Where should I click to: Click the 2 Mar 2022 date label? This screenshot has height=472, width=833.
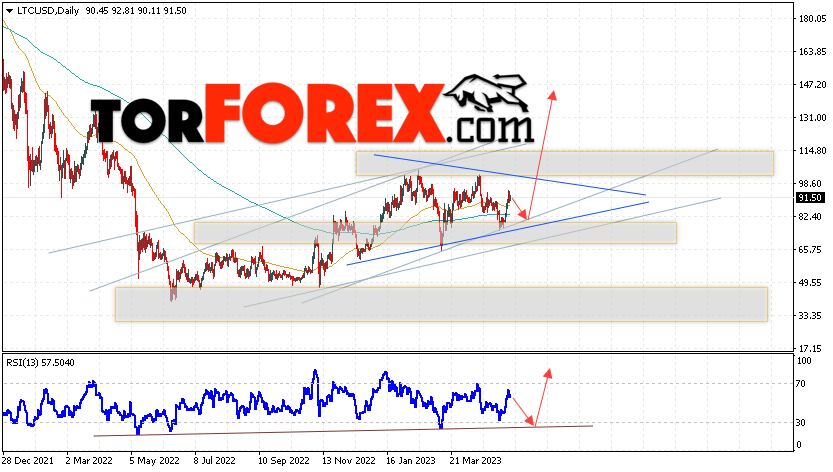(x=89, y=460)
